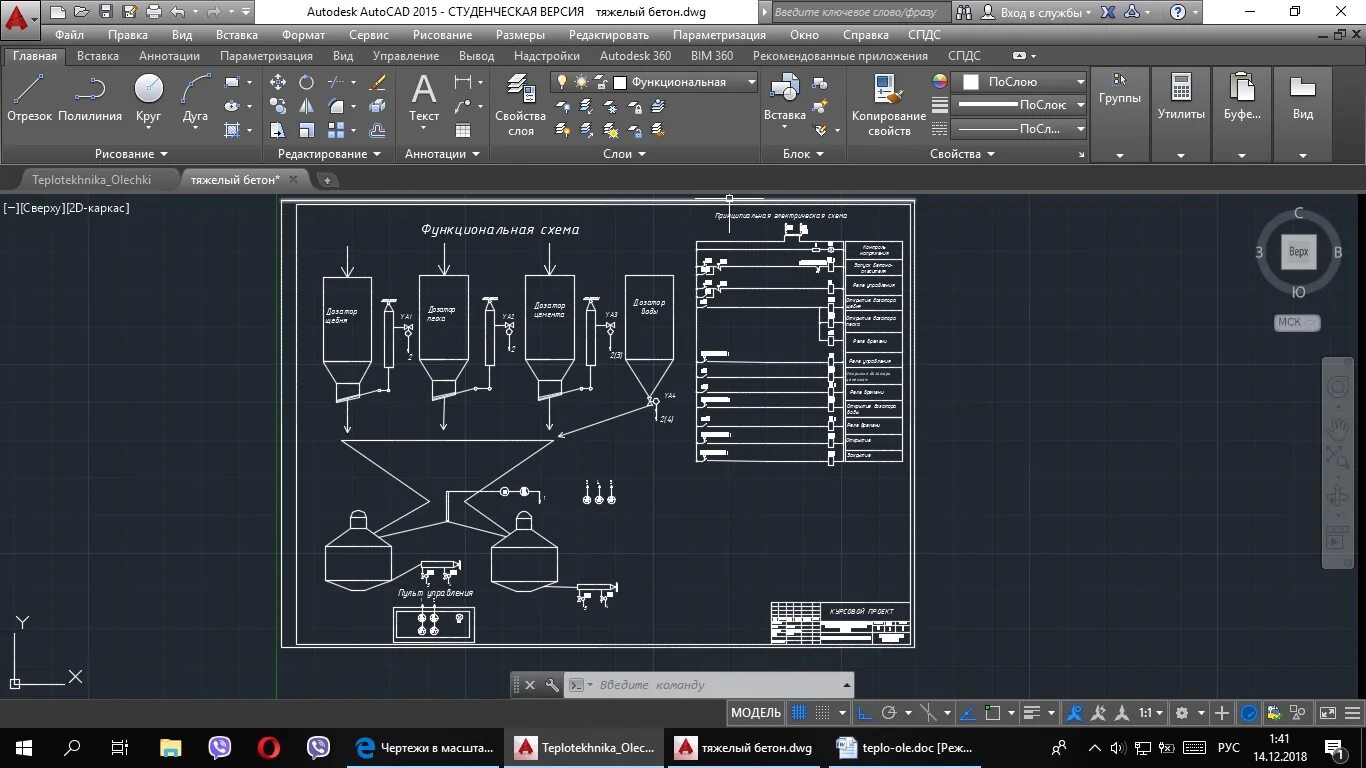The height and width of the screenshot is (768, 1366).
Task: Activate the Rotate tool icon
Action: pos(306,82)
